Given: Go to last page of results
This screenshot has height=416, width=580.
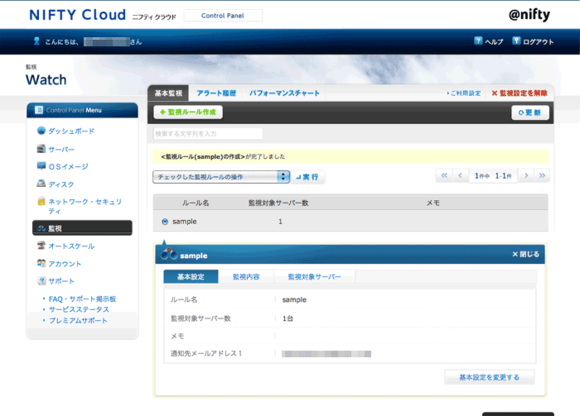Looking at the screenshot, I should tap(542, 175).
